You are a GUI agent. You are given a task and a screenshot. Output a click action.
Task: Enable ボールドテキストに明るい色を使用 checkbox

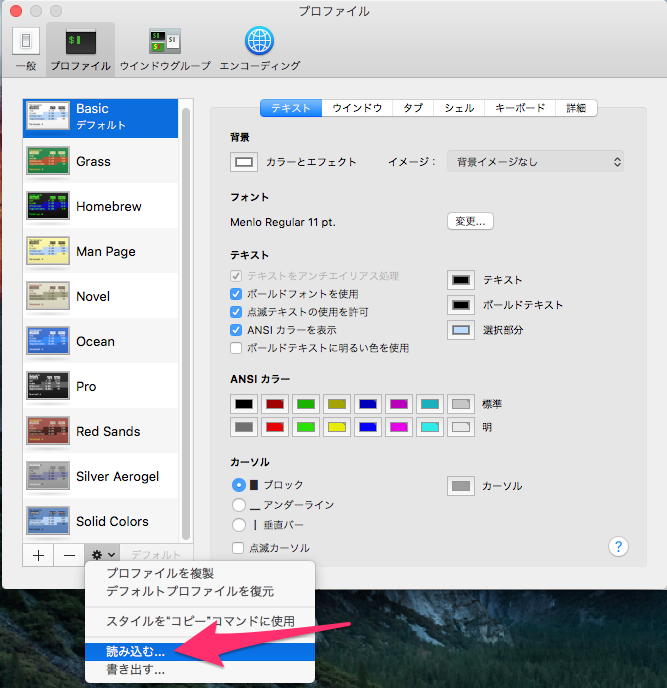(236, 348)
